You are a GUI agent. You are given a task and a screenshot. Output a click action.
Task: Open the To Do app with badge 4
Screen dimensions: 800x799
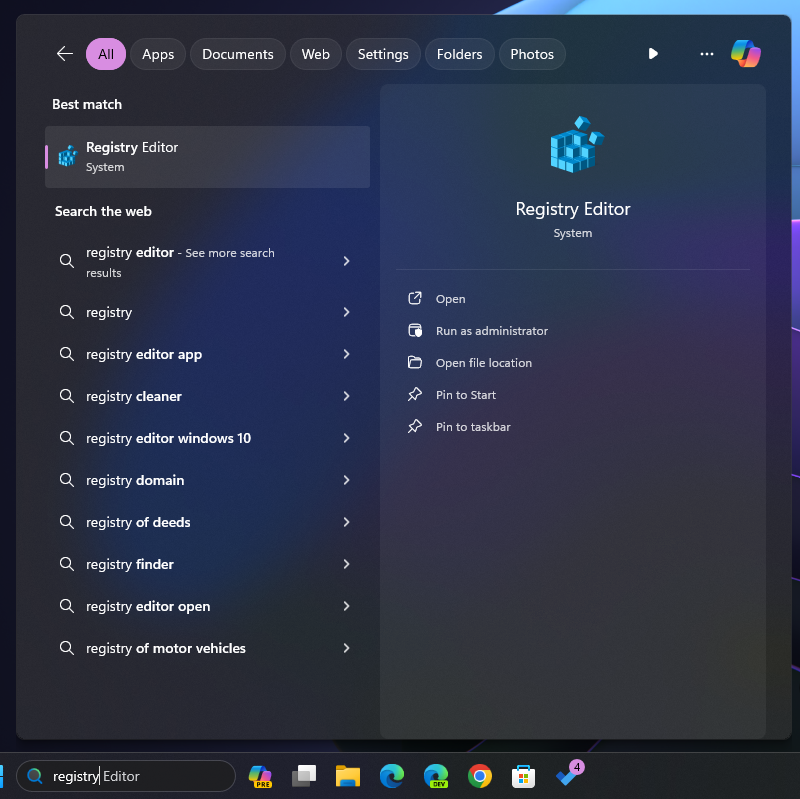569,773
